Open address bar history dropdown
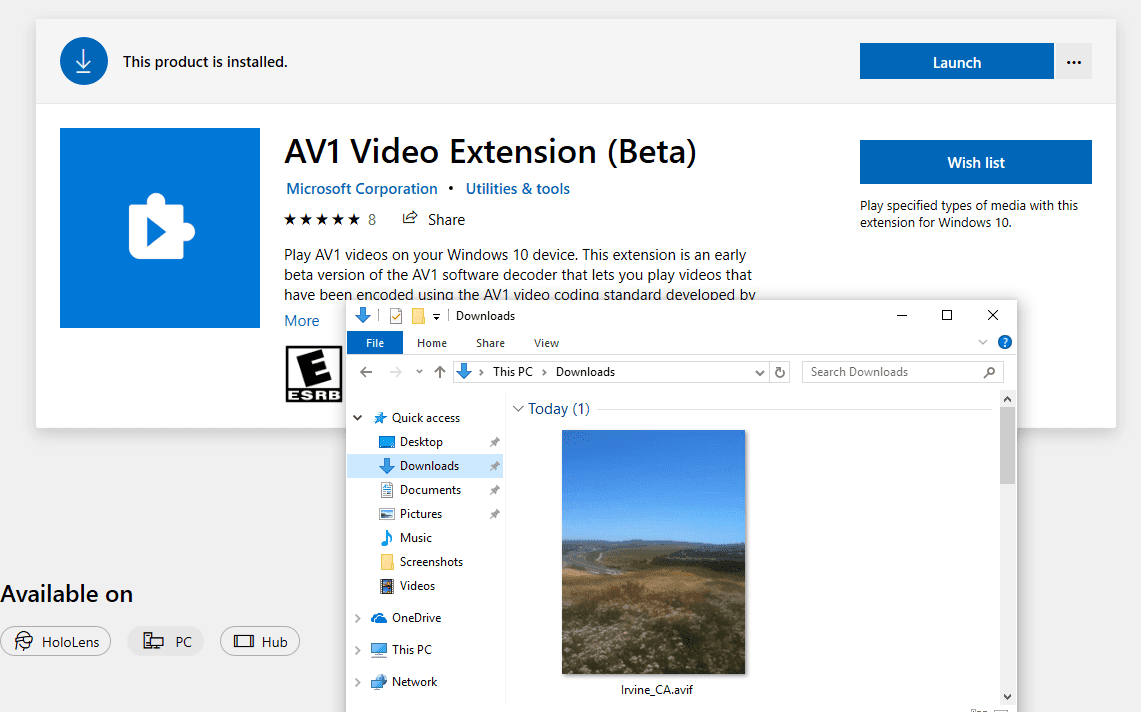1141x712 pixels. tap(759, 372)
